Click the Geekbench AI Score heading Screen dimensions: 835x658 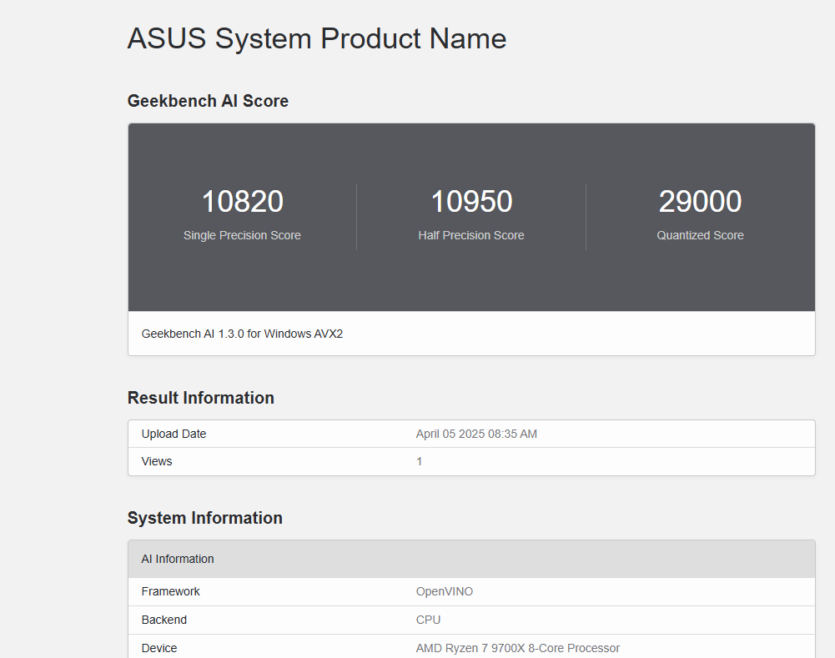click(x=208, y=101)
